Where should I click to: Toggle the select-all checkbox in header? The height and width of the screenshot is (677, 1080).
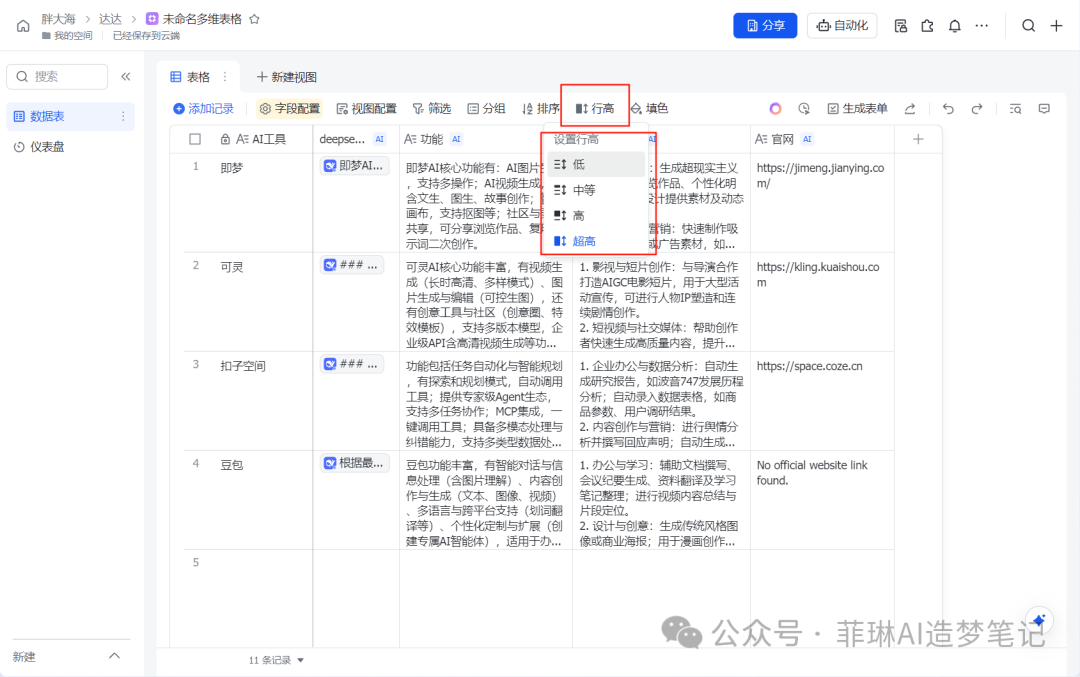click(195, 139)
